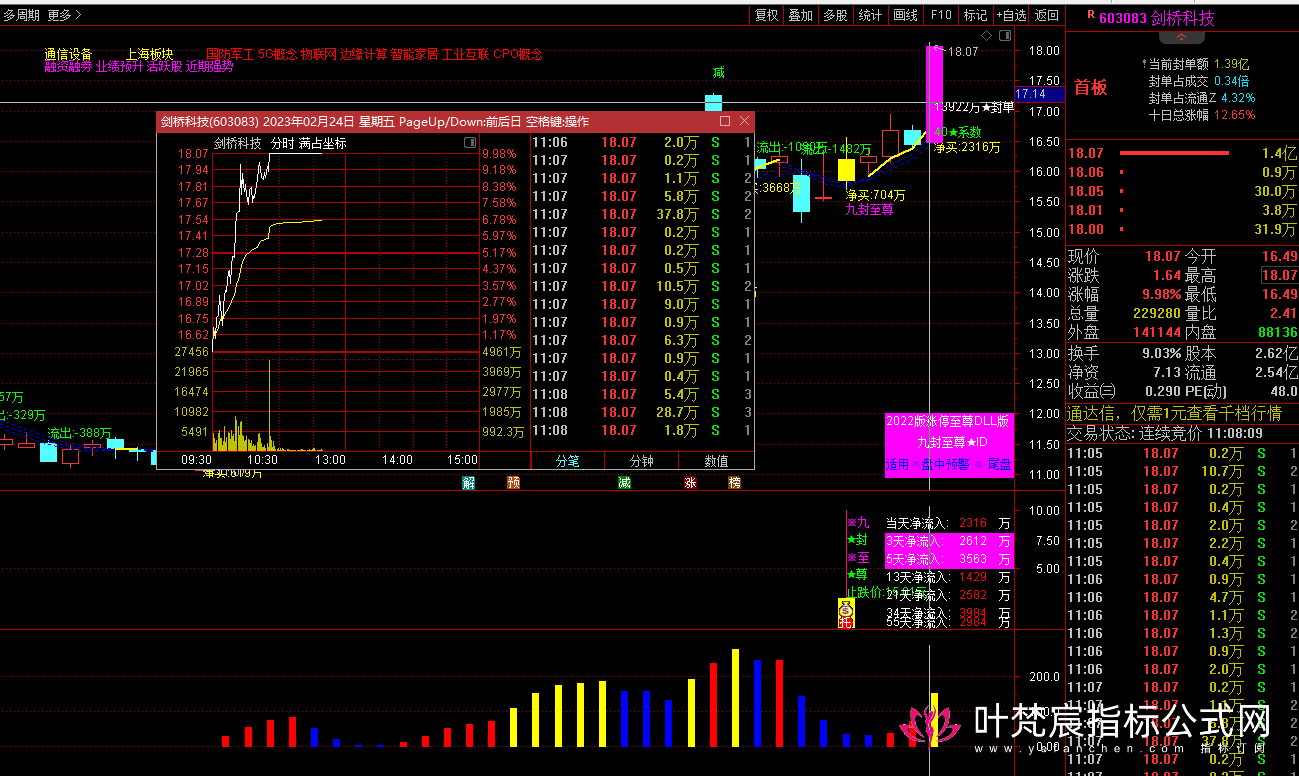Viewport: 1299px width, 776px height.
Task: Close the 剑桥科技 intraday popup window
Action: (744, 121)
